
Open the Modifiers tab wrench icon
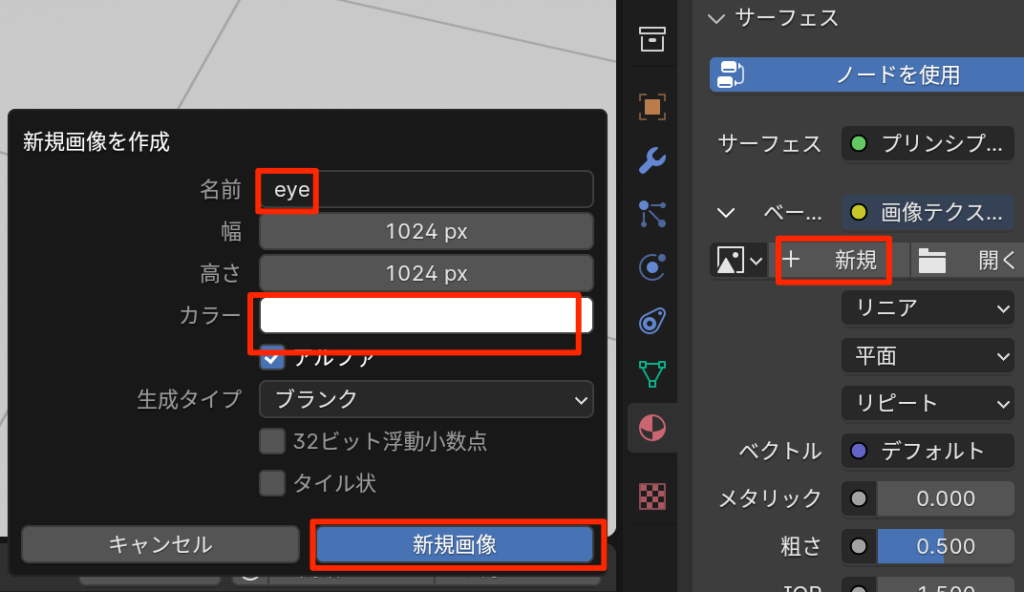(x=652, y=160)
